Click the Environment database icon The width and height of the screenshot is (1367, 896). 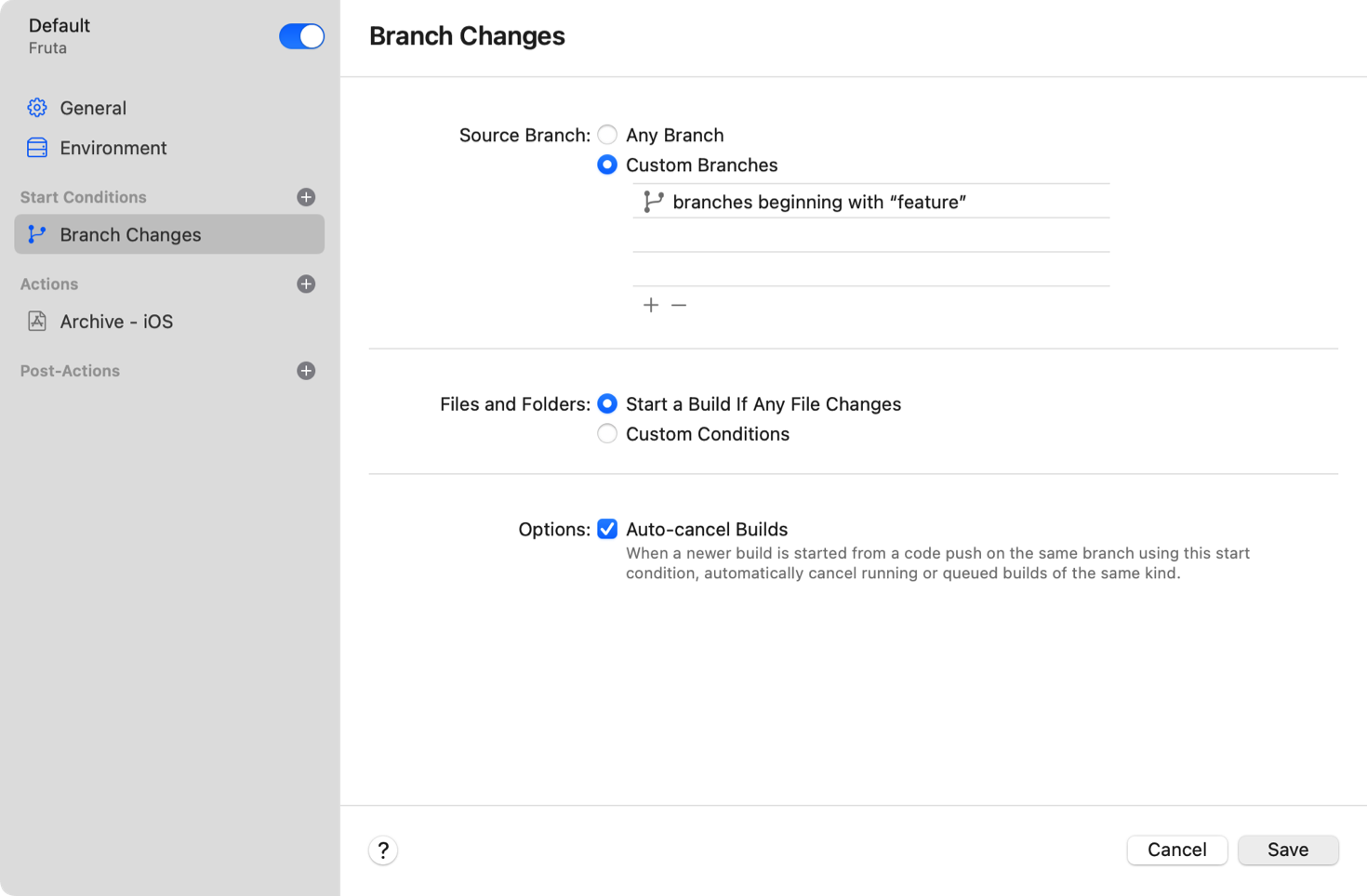(36, 148)
